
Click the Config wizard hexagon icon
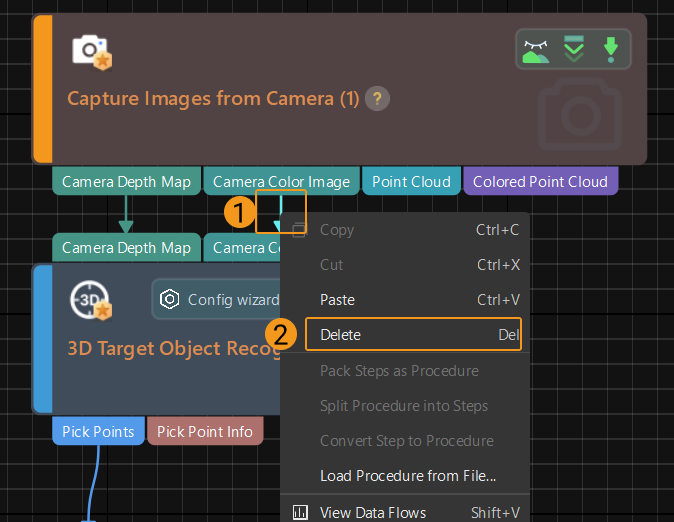pyautogui.click(x=170, y=300)
